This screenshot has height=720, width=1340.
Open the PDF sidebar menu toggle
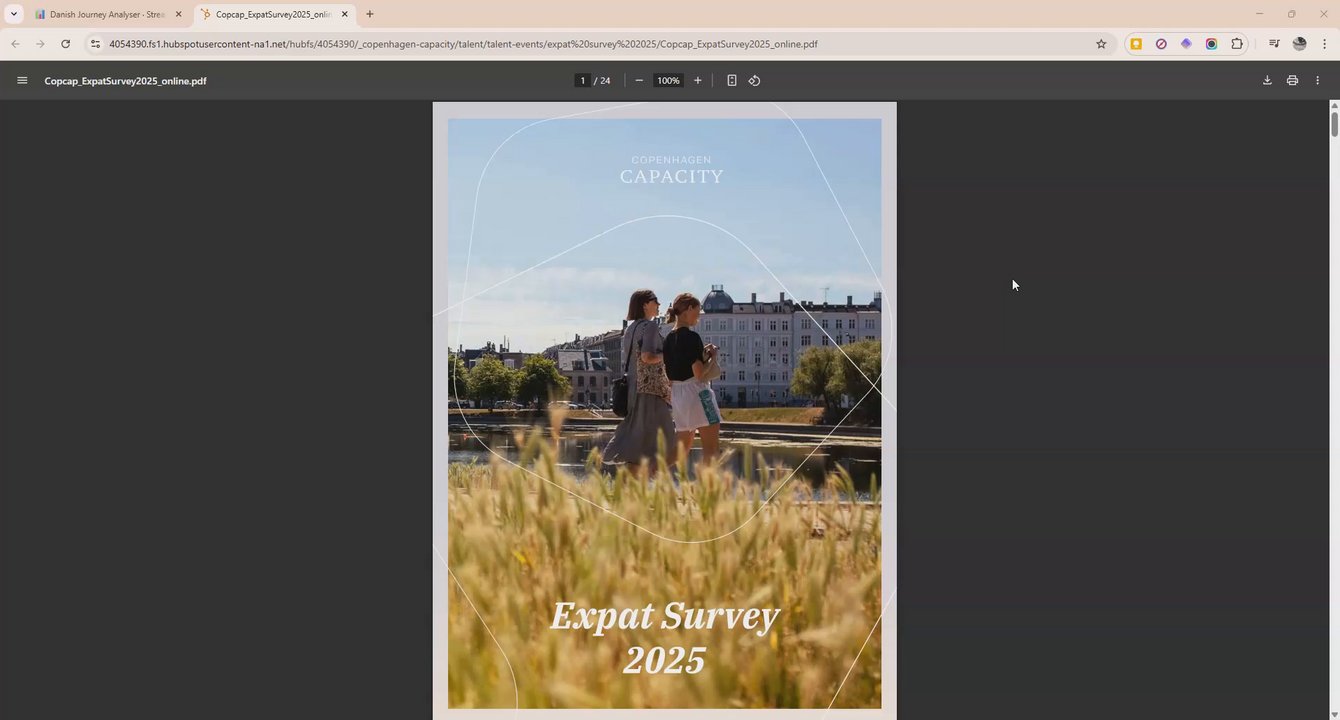22,81
